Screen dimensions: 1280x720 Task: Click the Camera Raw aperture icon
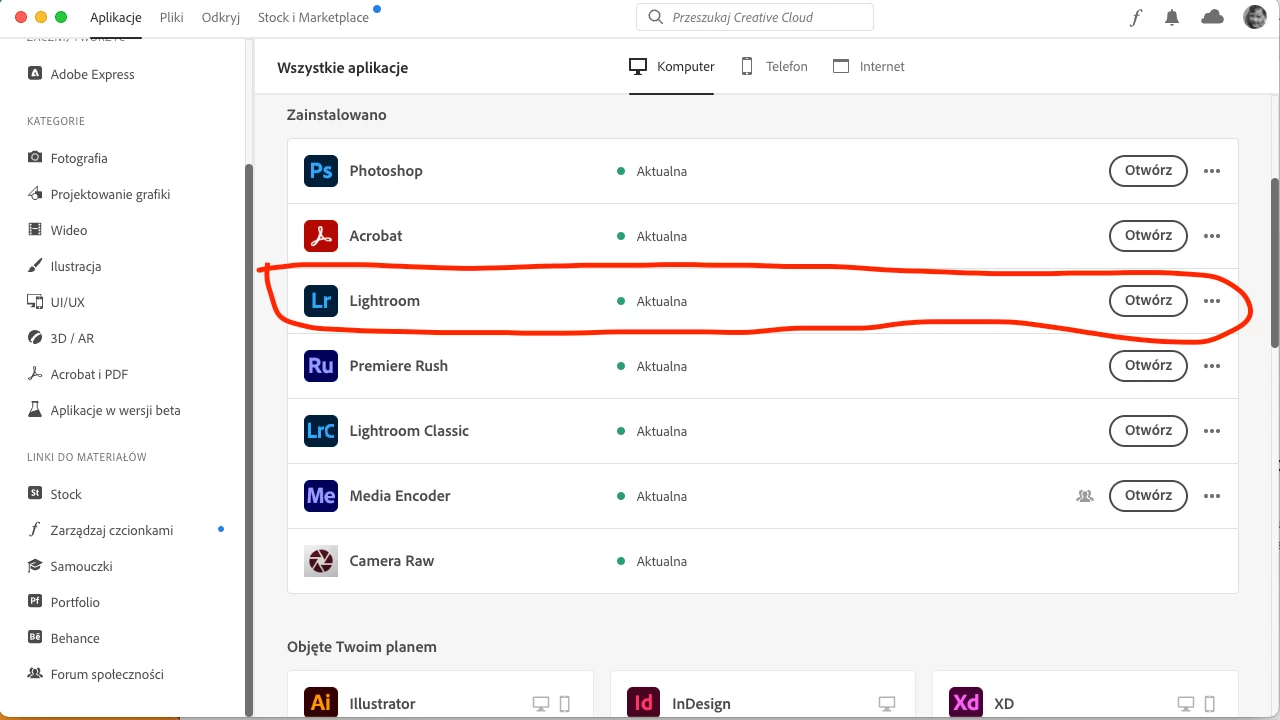321,561
